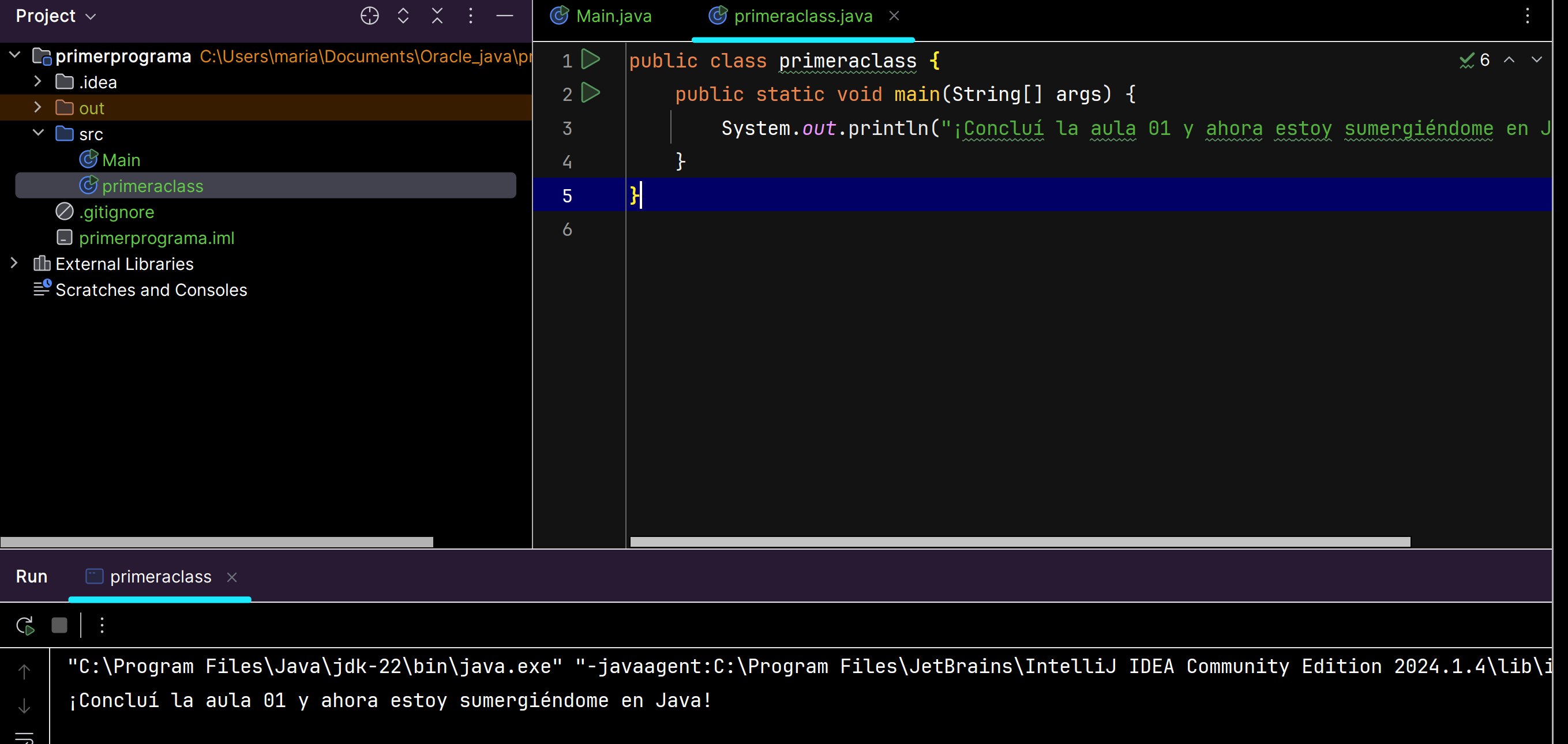The image size is (1568, 744).
Task: Click the Down the stack trace arrow
Action: click(x=24, y=706)
